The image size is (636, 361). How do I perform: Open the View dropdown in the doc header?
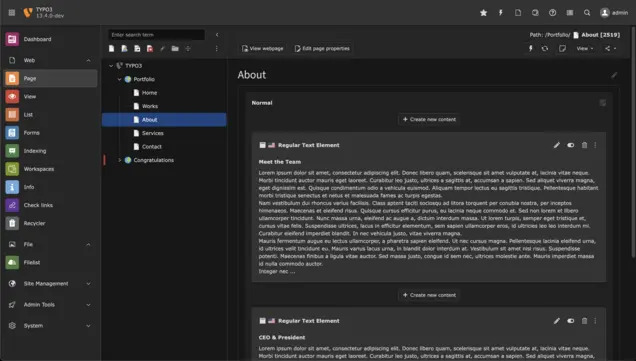pos(585,49)
